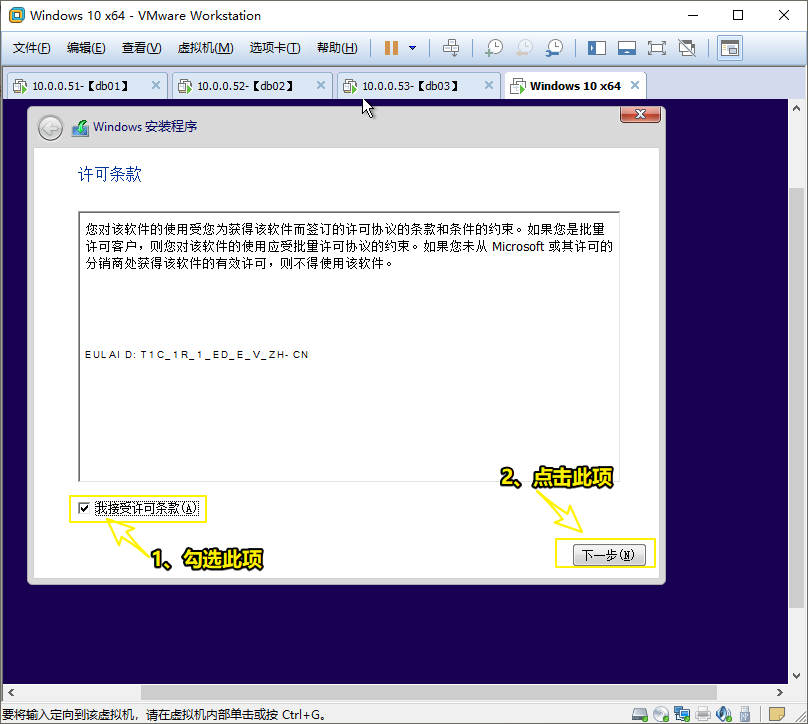
Task: Open the snapshot manager
Action: point(554,48)
